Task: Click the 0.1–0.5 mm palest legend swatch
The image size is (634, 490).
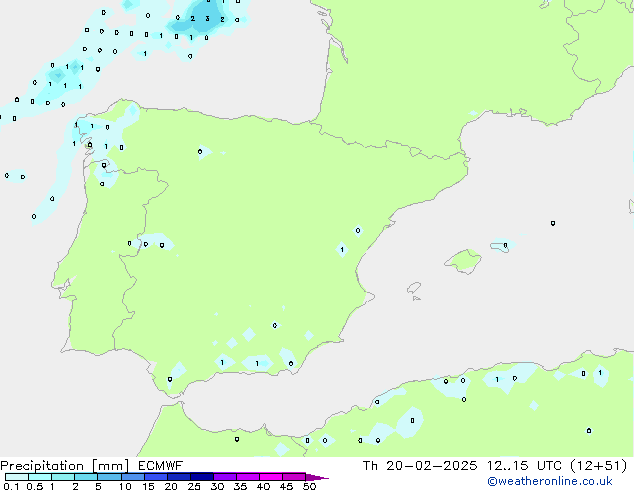Action: coord(17,477)
